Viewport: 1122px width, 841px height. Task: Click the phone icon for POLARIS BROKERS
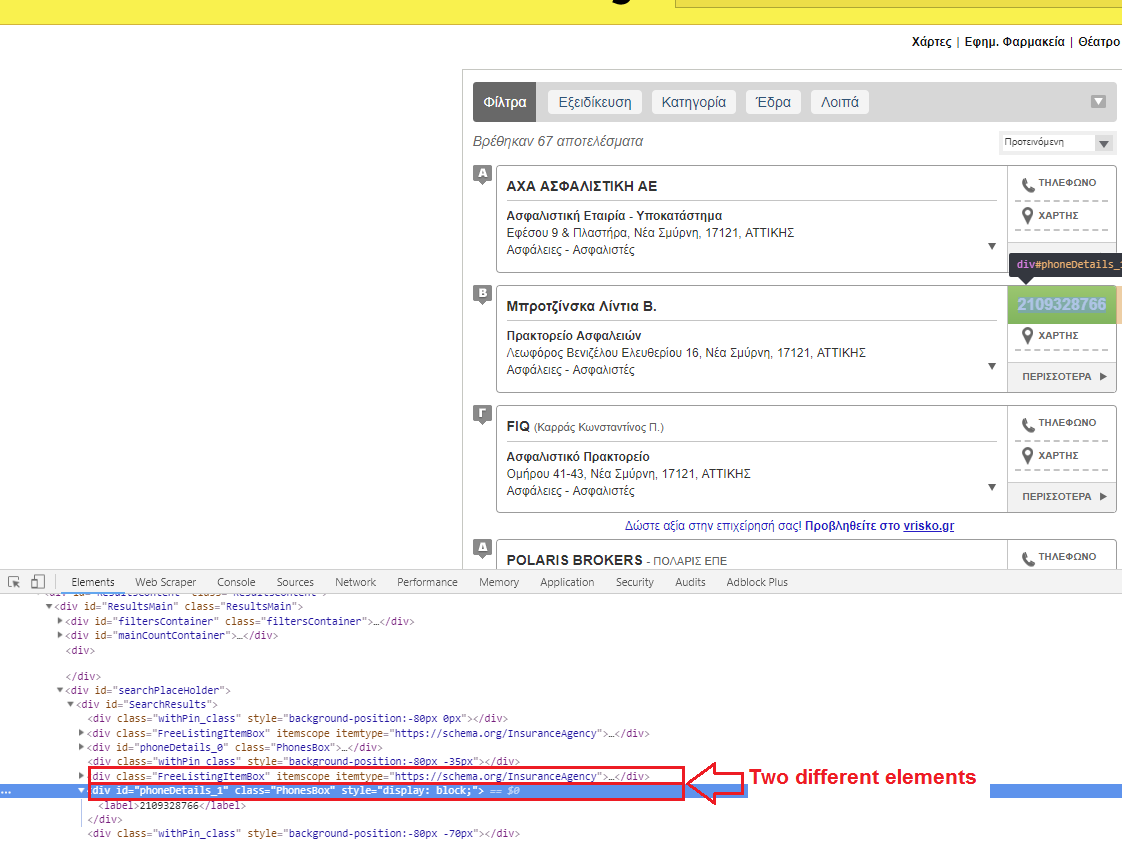point(1027,558)
